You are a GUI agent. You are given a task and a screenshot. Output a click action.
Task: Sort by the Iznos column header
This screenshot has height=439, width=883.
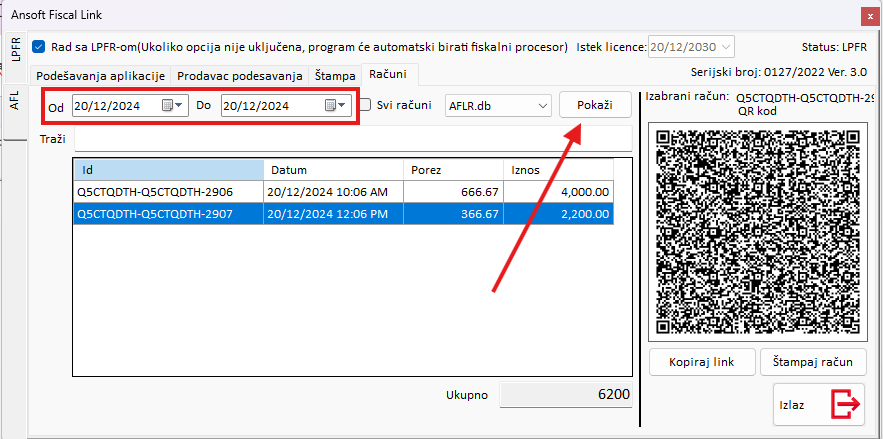(x=558, y=170)
